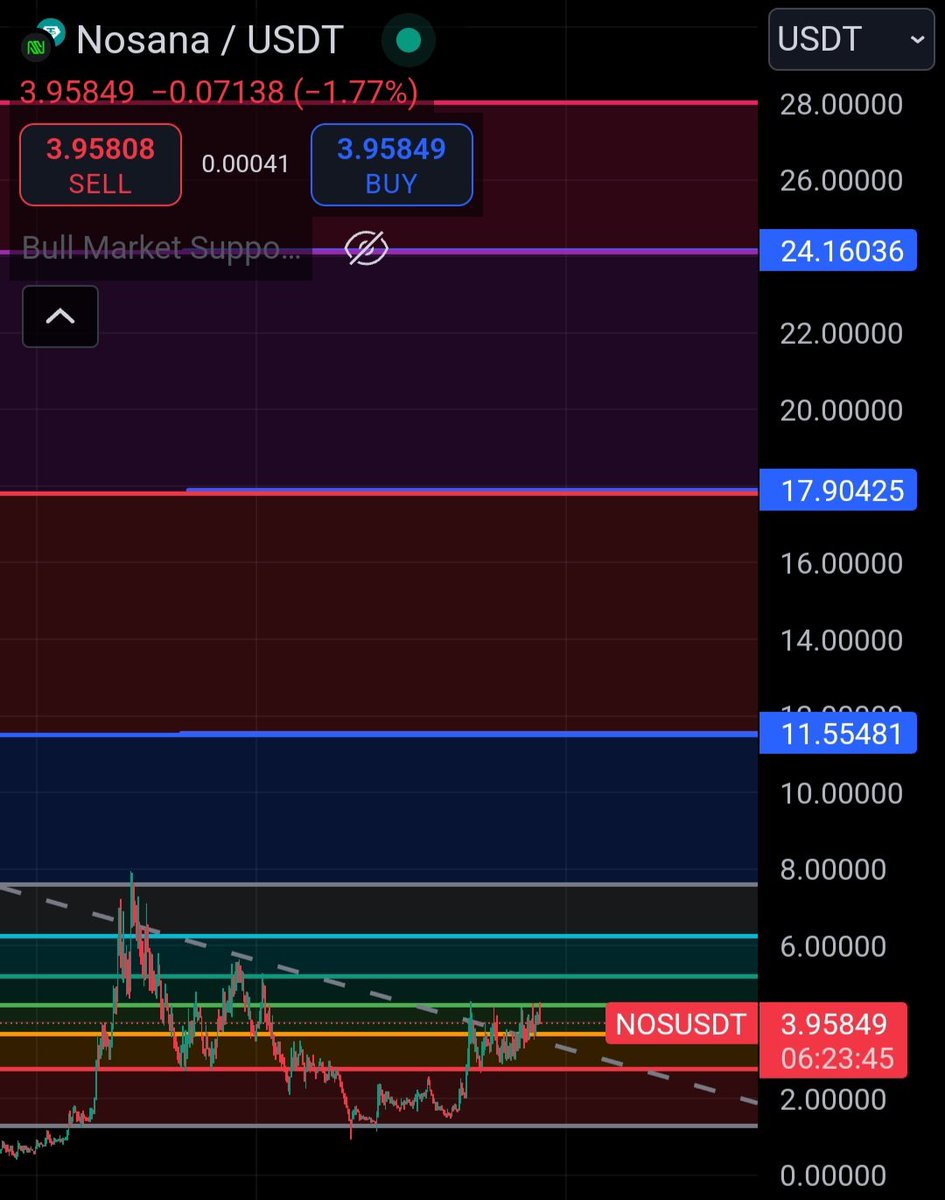This screenshot has width=945, height=1200.
Task: Click the SELL 3.95808 button
Action: coord(100,165)
